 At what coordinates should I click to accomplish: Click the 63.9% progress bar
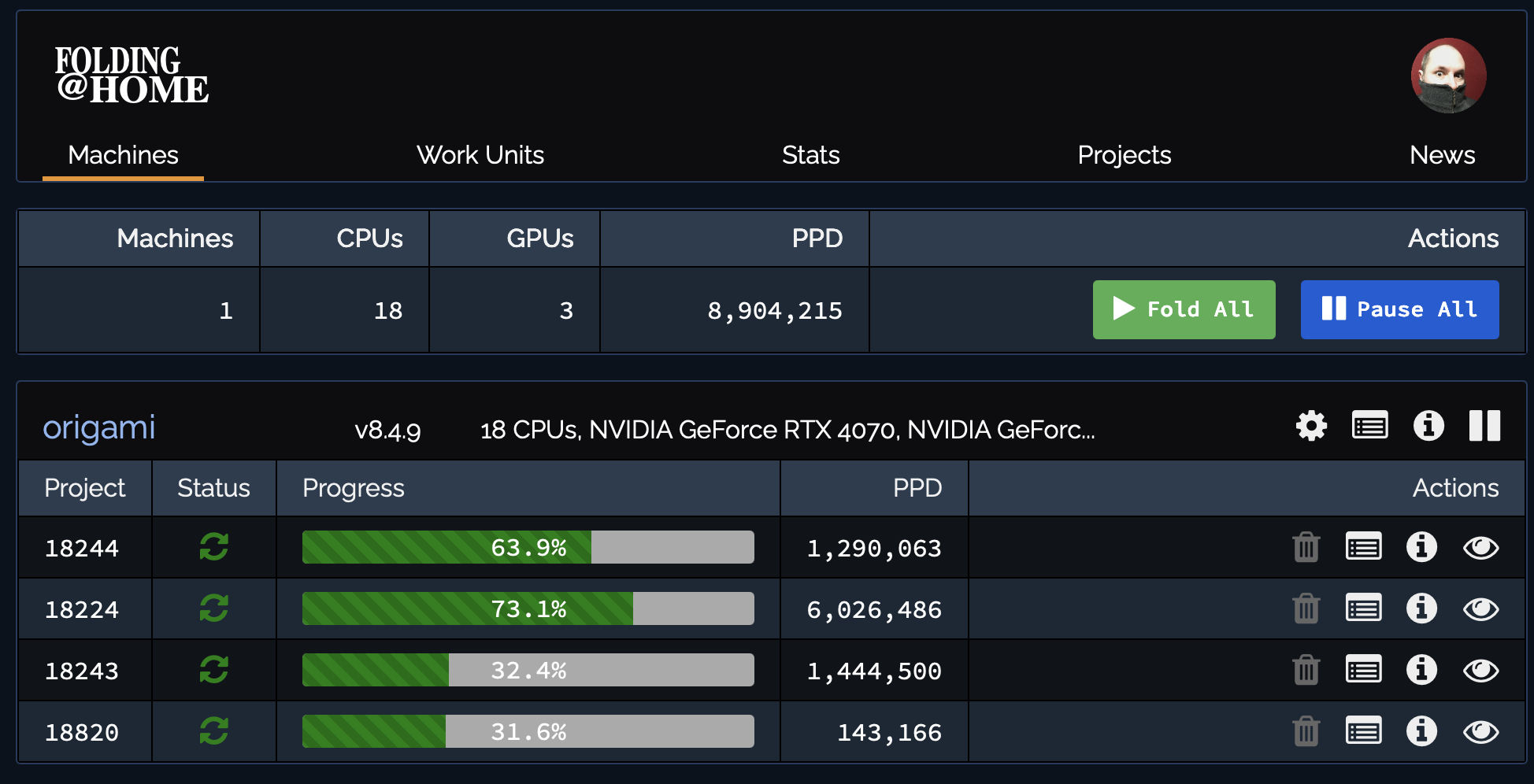click(528, 547)
